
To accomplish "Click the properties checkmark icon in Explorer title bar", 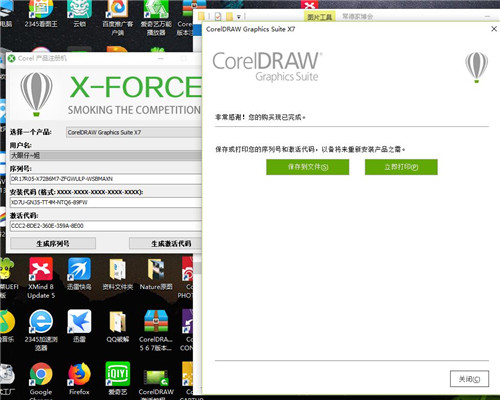I will pyautogui.click(x=218, y=16).
